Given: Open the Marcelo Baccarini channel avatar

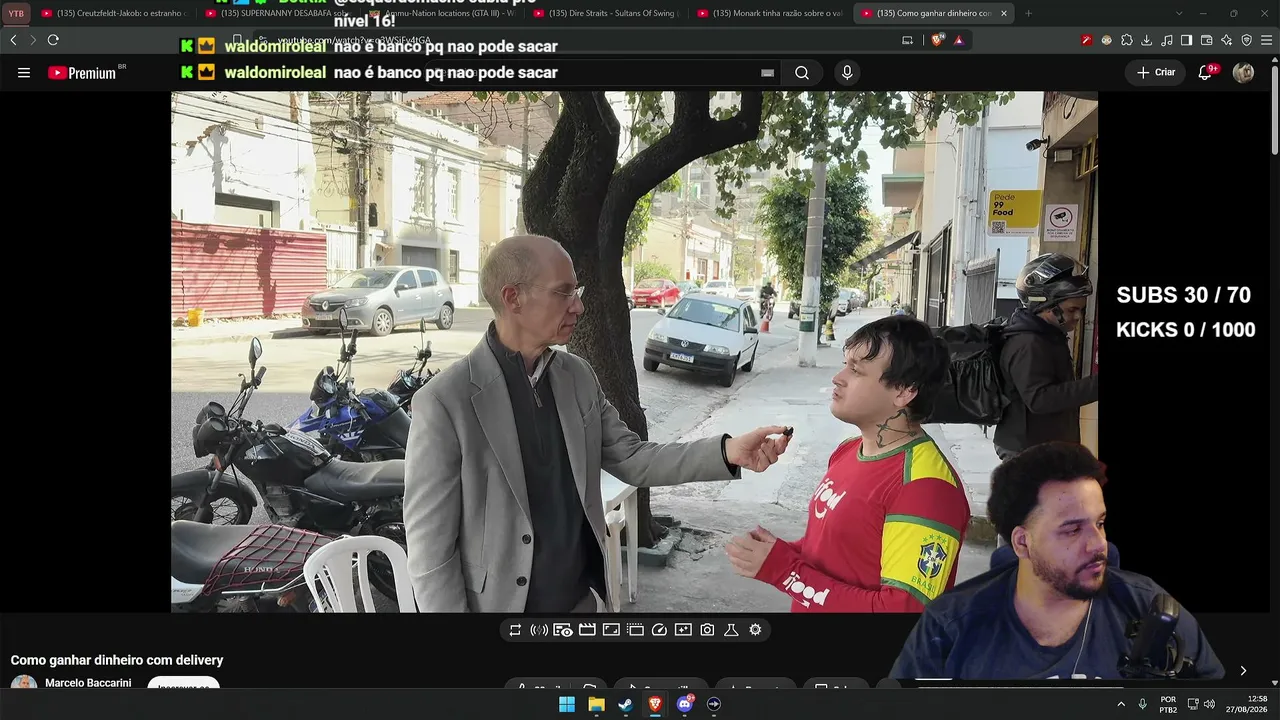Looking at the screenshot, I should tap(24, 683).
